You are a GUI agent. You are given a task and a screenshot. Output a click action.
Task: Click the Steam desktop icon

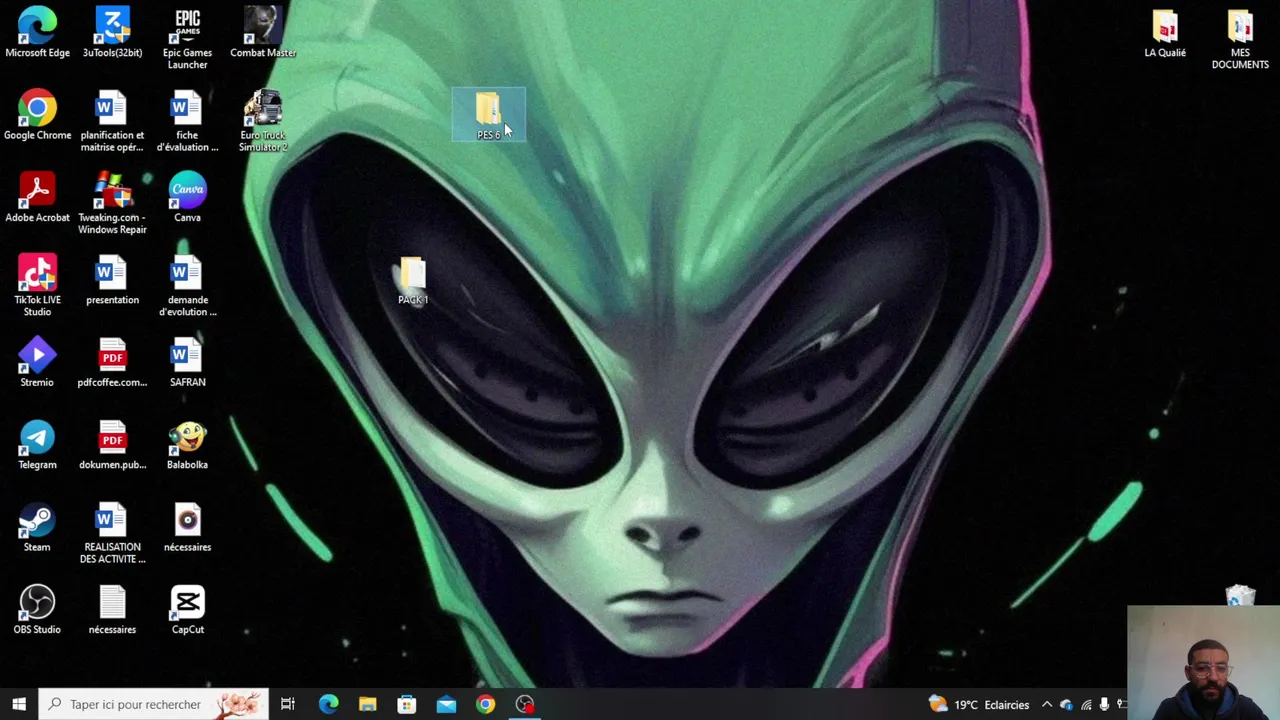coord(37,527)
